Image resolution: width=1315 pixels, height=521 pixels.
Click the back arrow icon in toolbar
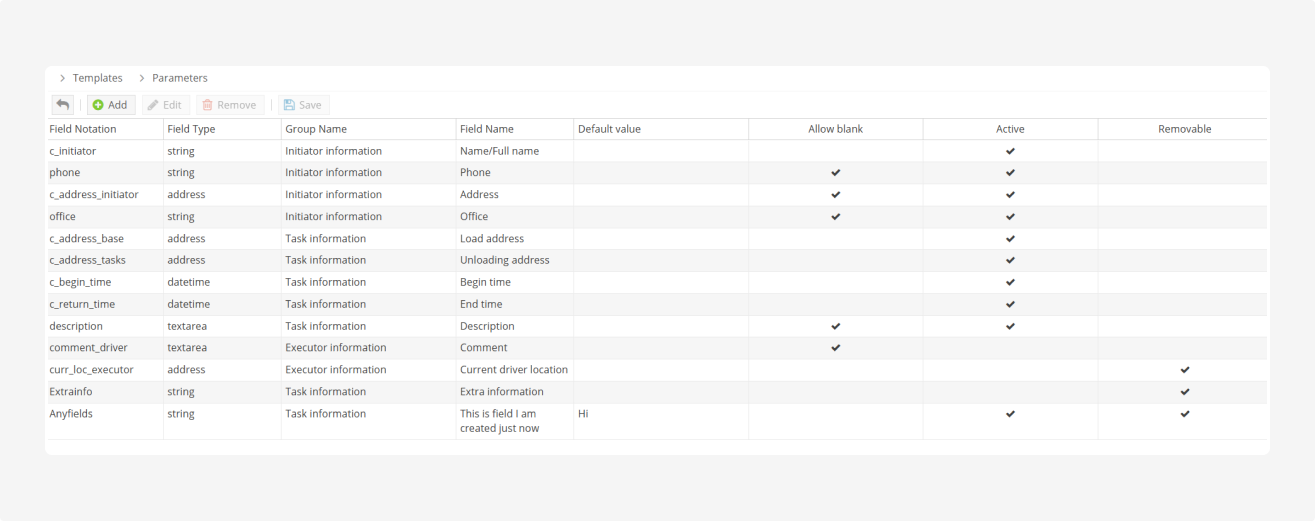(x=63, y=105)
